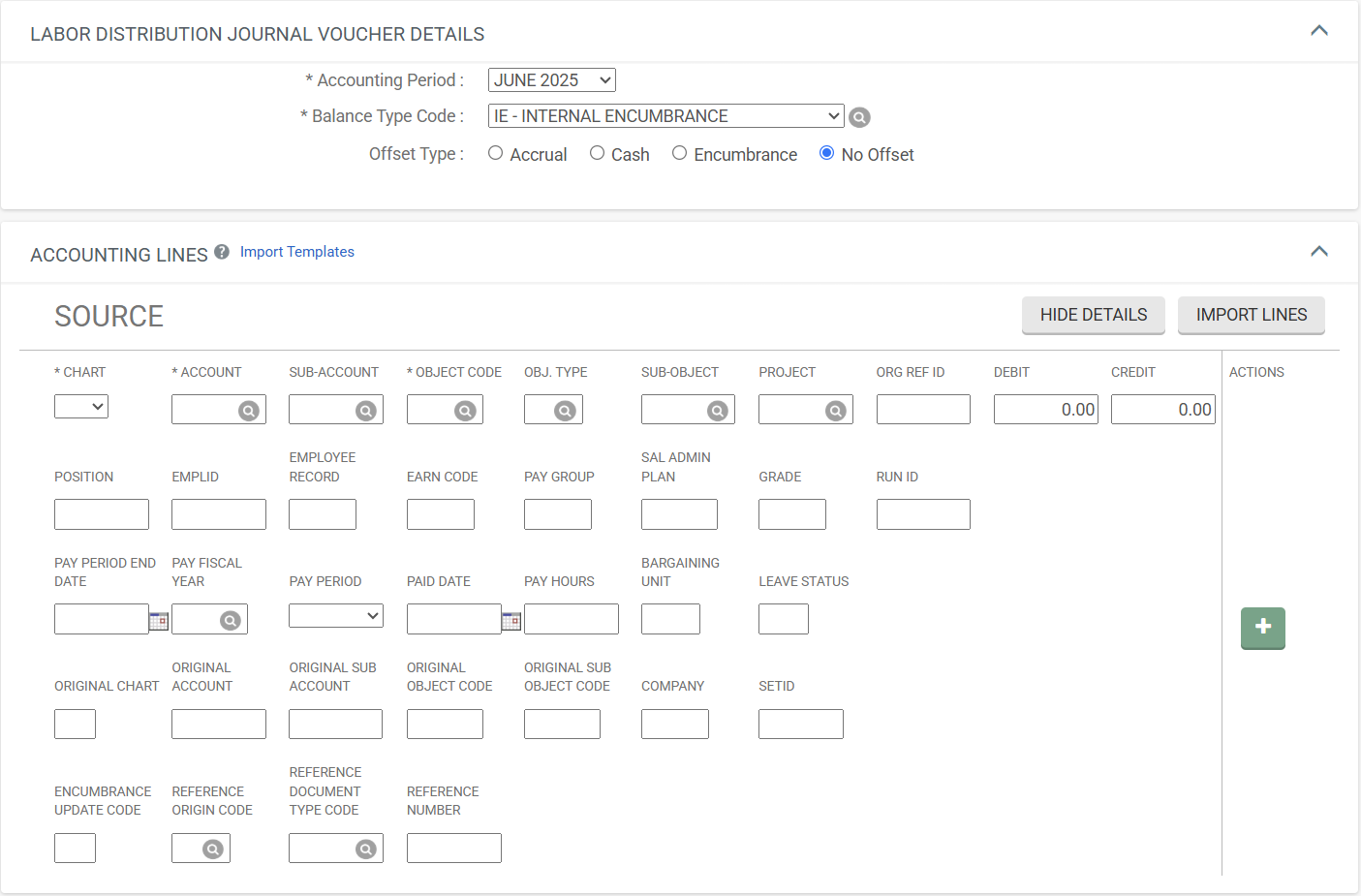Click the Hide Details button

point(1093,315)
